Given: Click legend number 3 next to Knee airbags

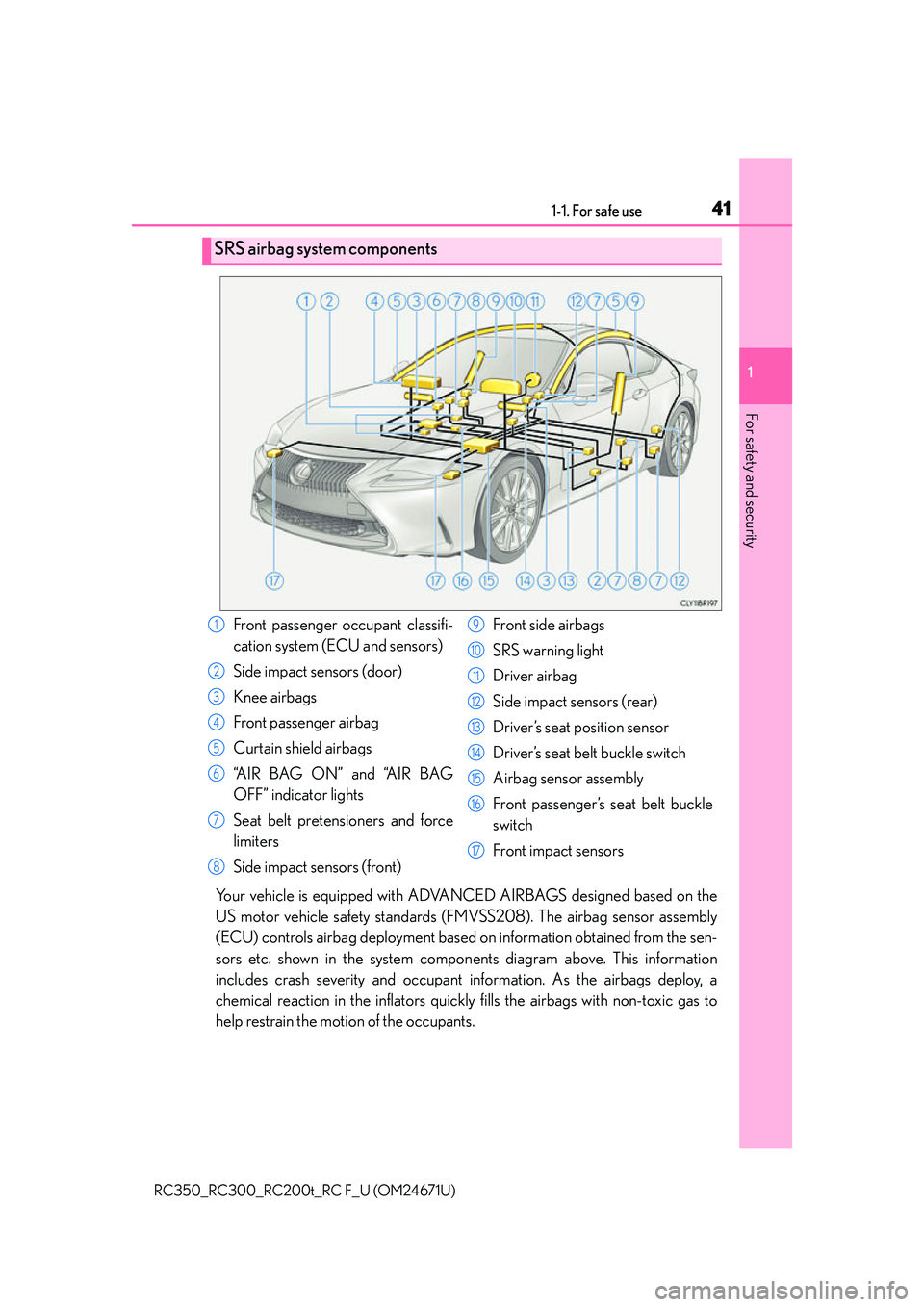Looking at the screenshot, I should pos(217,697).
